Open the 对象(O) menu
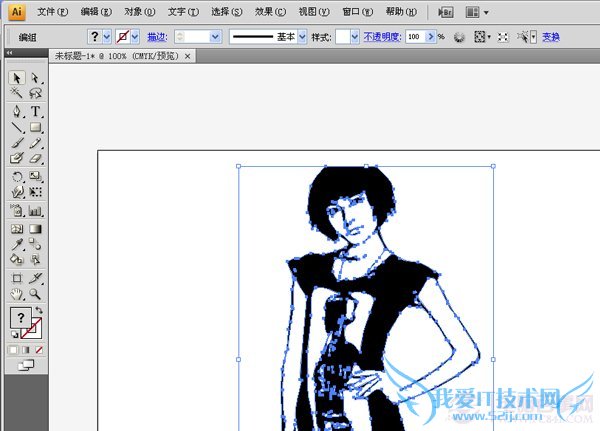This screenshot has height=431, width=600. coord(139,12)
